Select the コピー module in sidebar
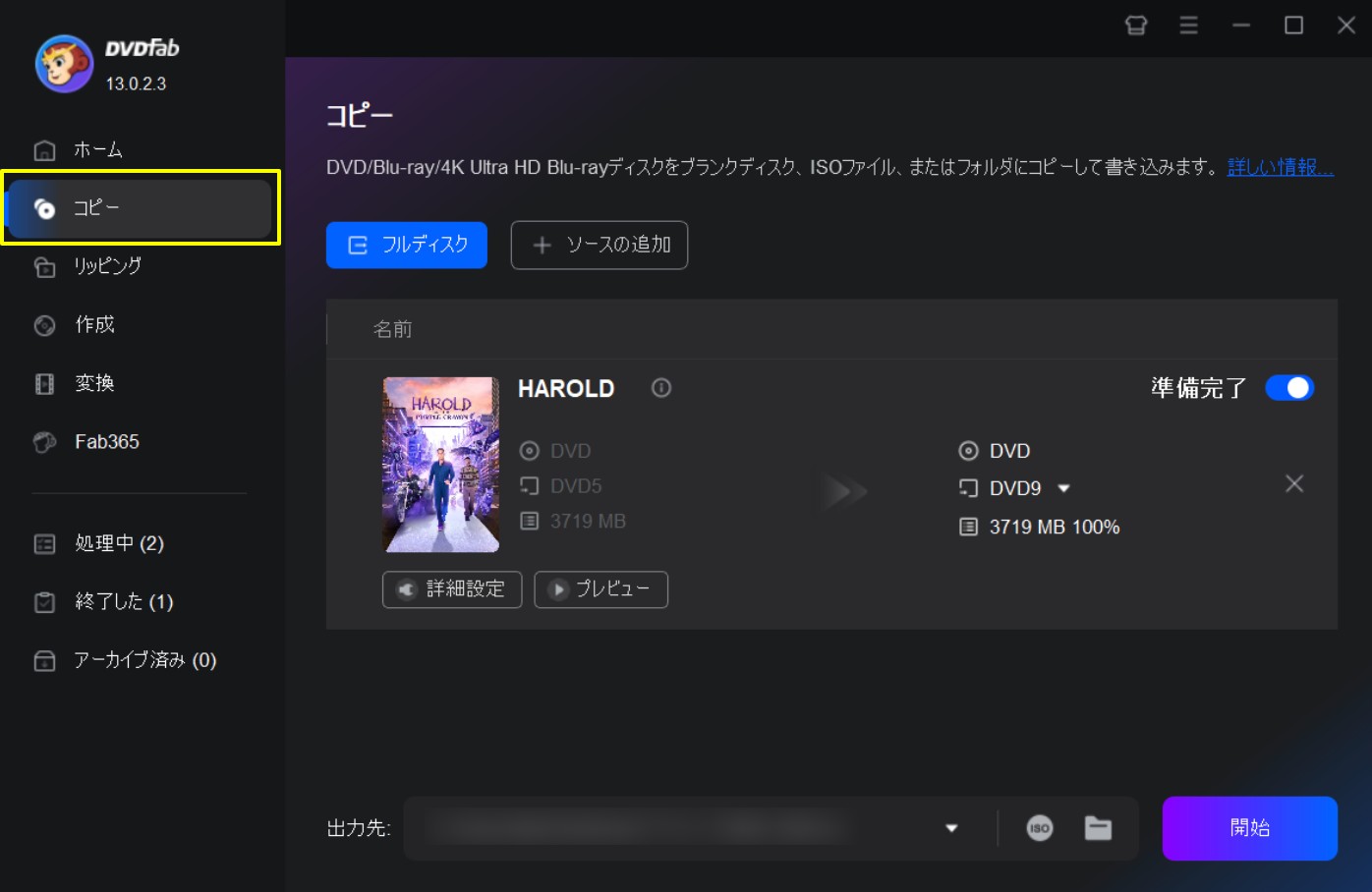The image size is (1372, 892). [138, 208]
